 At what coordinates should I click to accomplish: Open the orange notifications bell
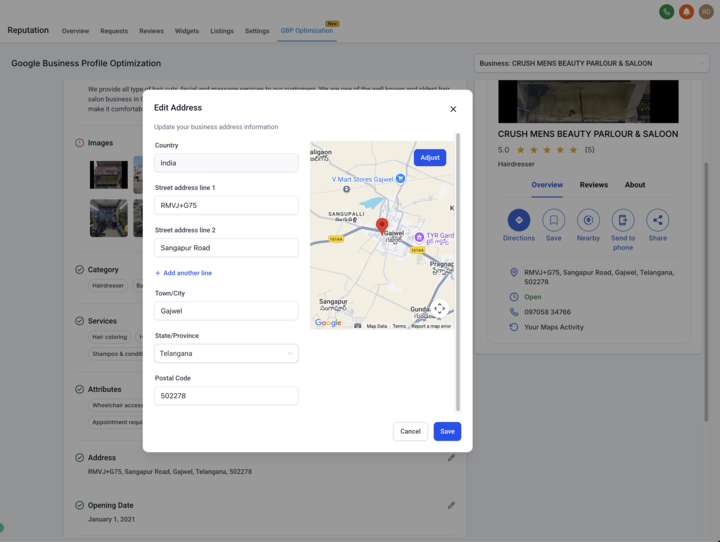point(686,11)
